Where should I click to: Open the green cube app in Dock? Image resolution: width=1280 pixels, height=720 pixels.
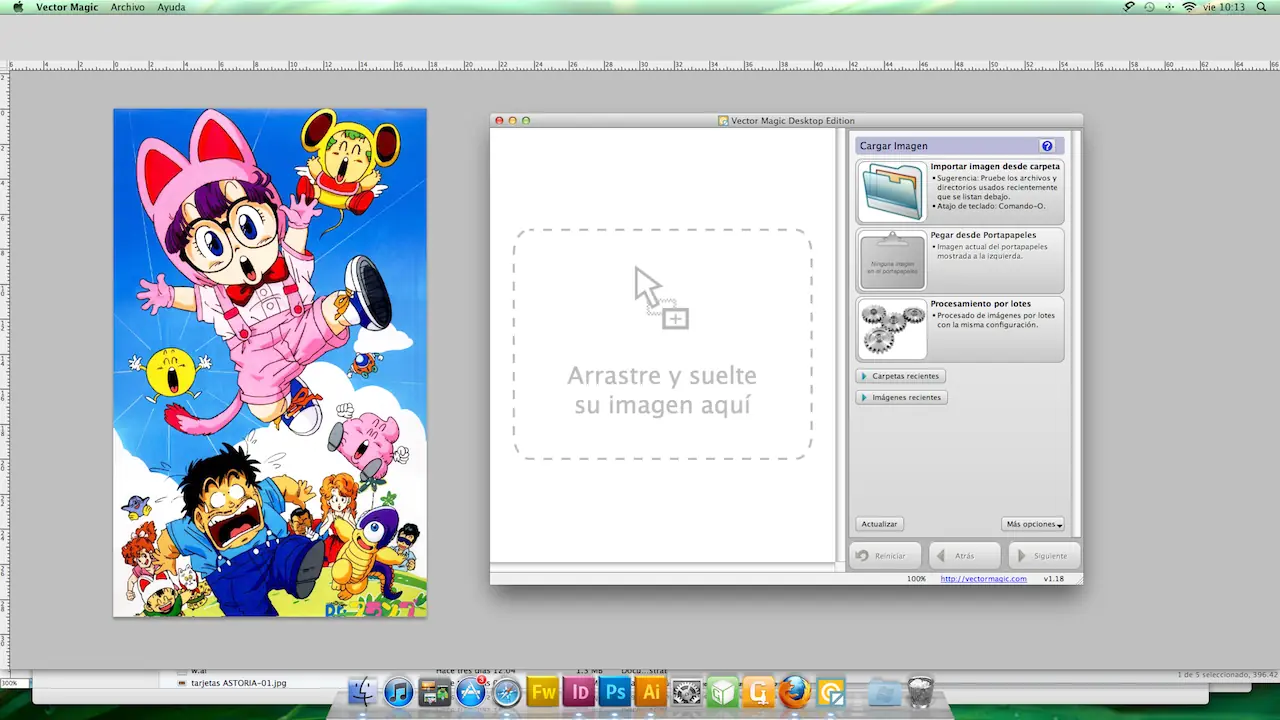[x=723, y=691]
